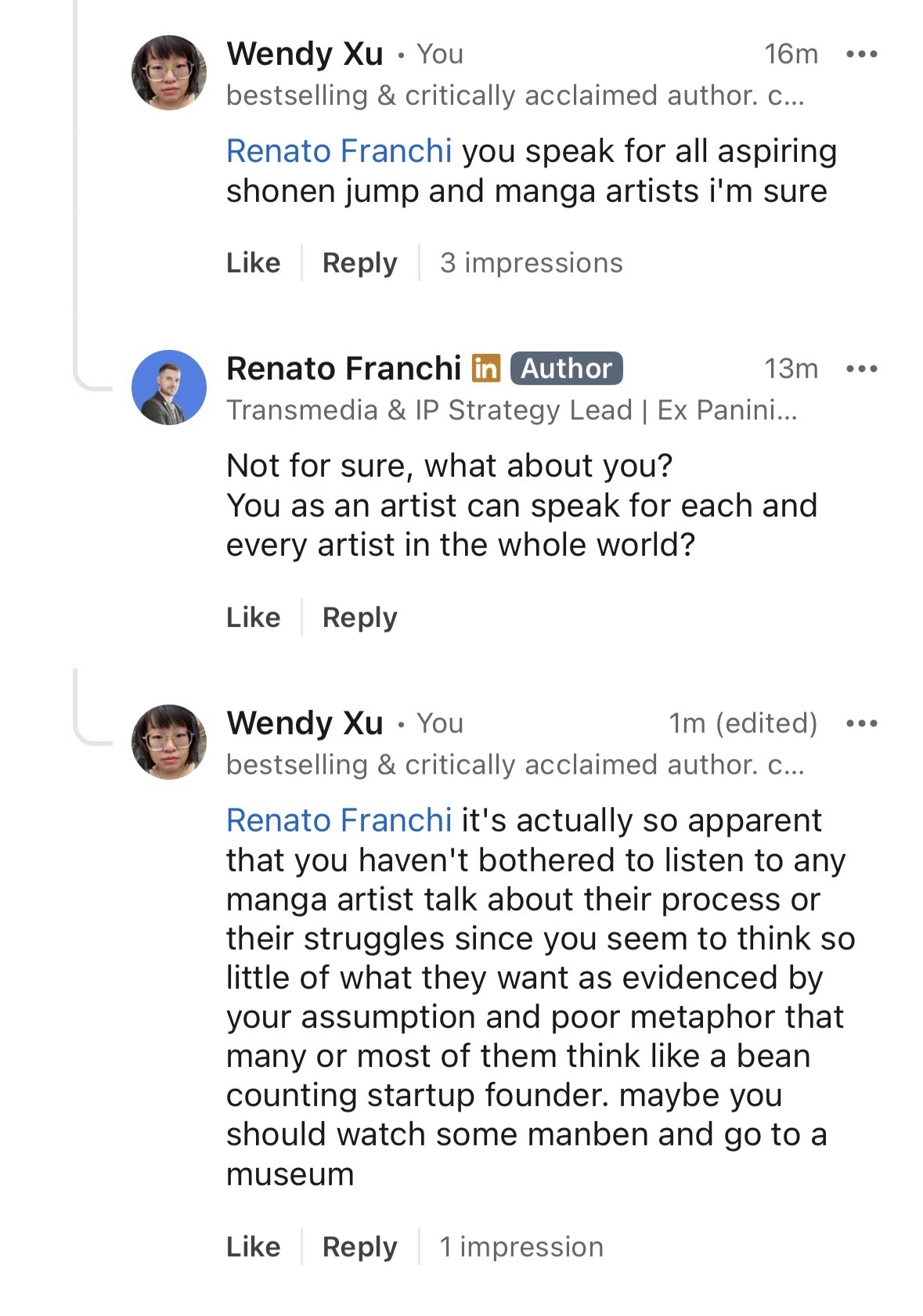
Task: Open Renato Franchi mention in the edited comment
Action: click(x=339, y=820)
